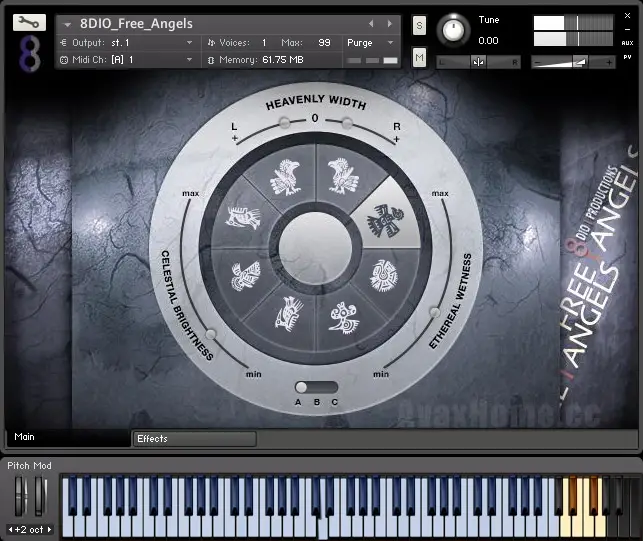Click the Ethereal Wetness slider knob
Viewport: 643px width, 541px height.
[434, 312]
